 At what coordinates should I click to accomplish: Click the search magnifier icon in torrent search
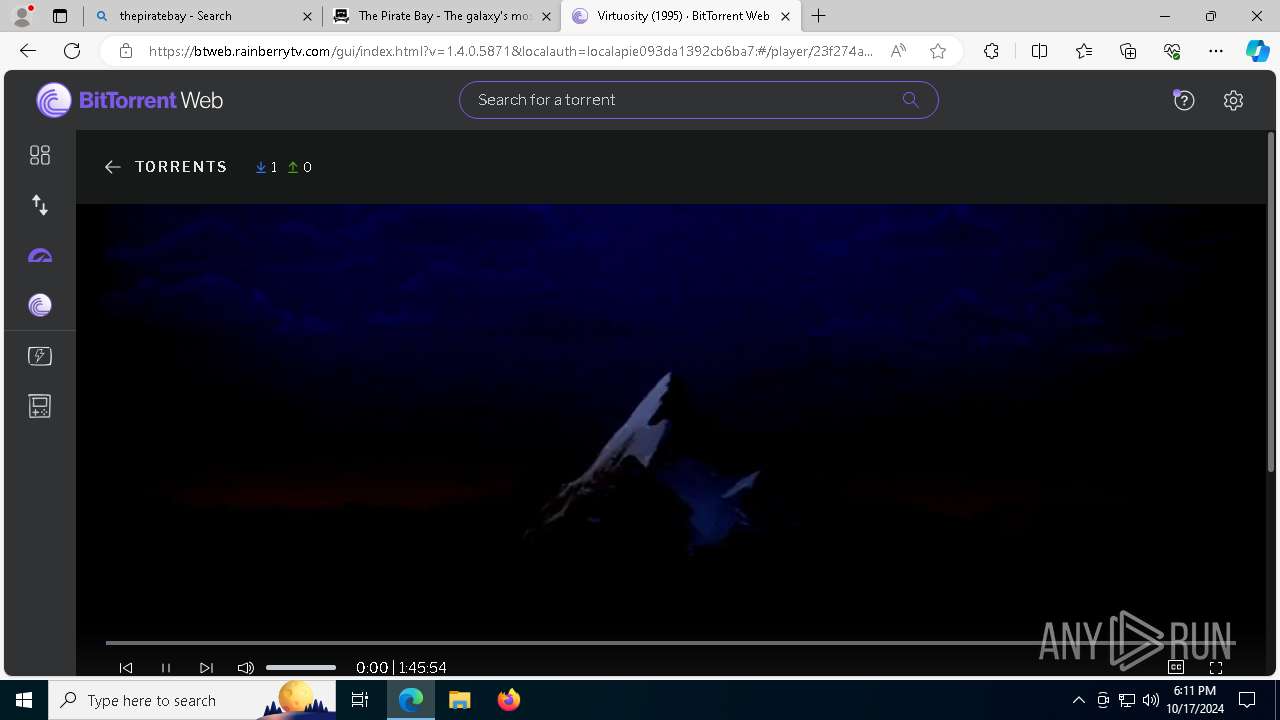[x=910, y=99]
